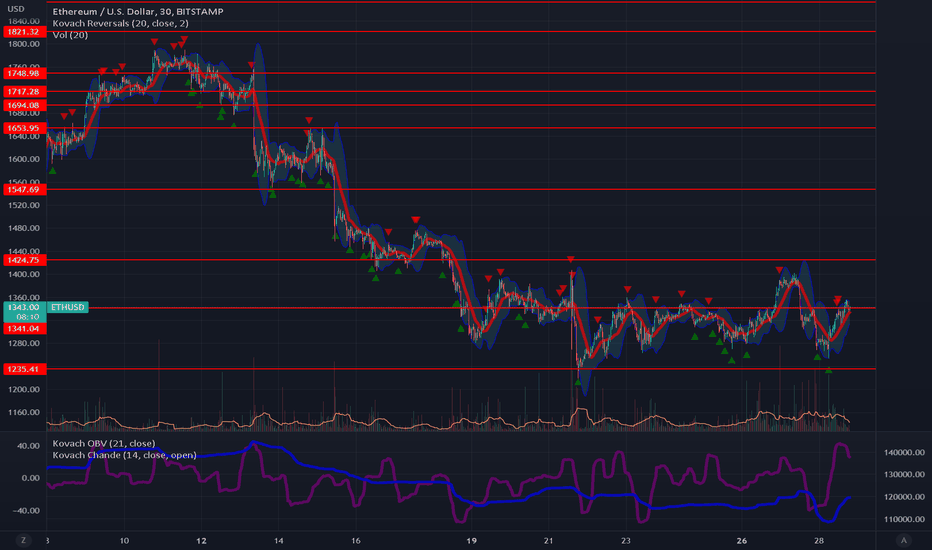The image size is (932, 550).
Task: Click the 23 date label on time axis
Action: pos(625,540)
